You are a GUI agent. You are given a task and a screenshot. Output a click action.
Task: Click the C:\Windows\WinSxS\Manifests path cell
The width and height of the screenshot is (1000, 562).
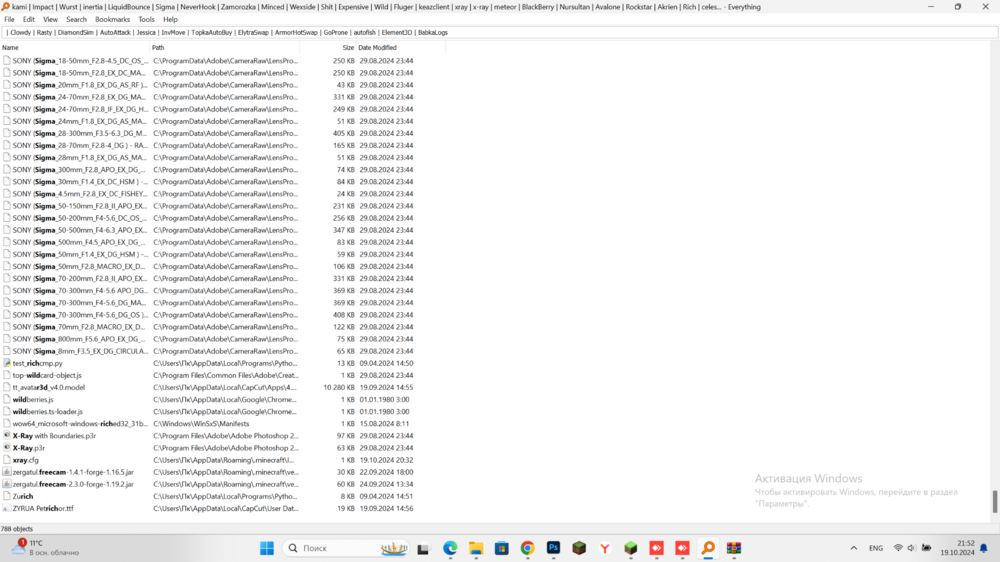(201, 424)
